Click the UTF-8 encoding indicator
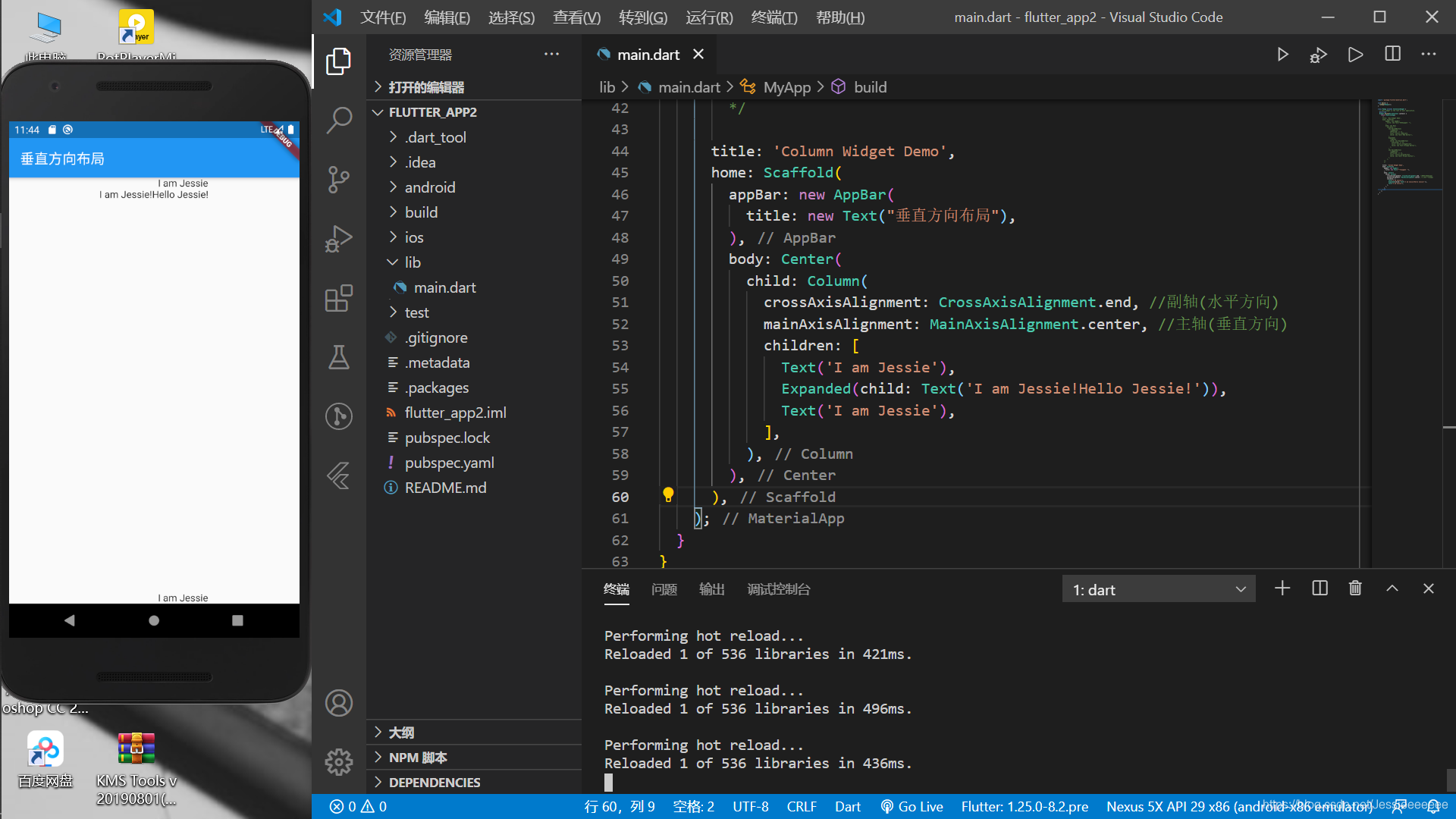1456x819 pixels. click(750, 807)
